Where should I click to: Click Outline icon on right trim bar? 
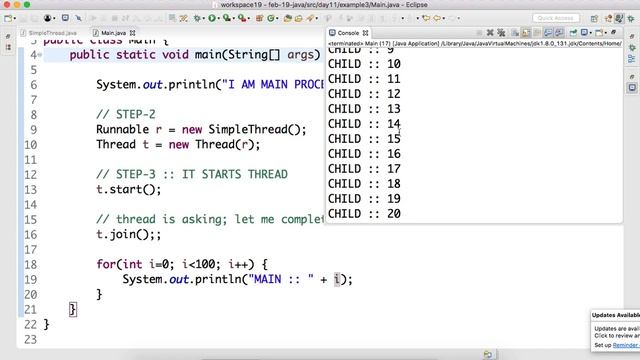pos(632,59)
